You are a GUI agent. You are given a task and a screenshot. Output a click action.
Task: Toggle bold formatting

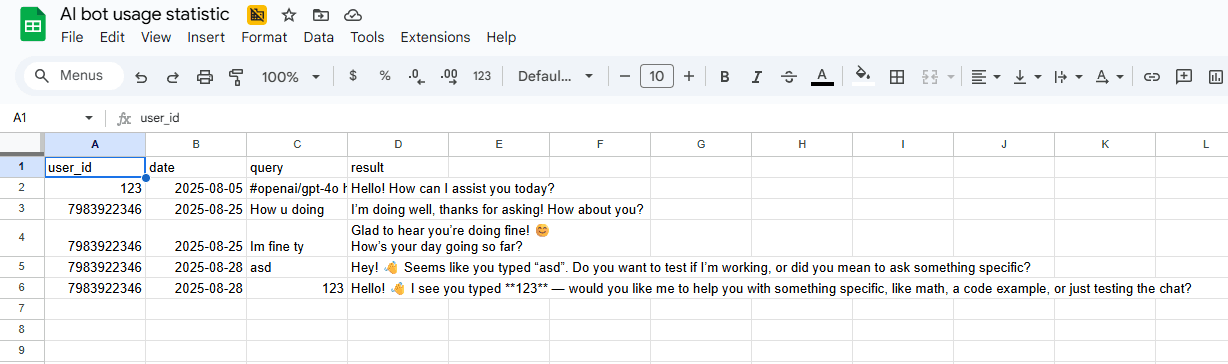[725, 77]
